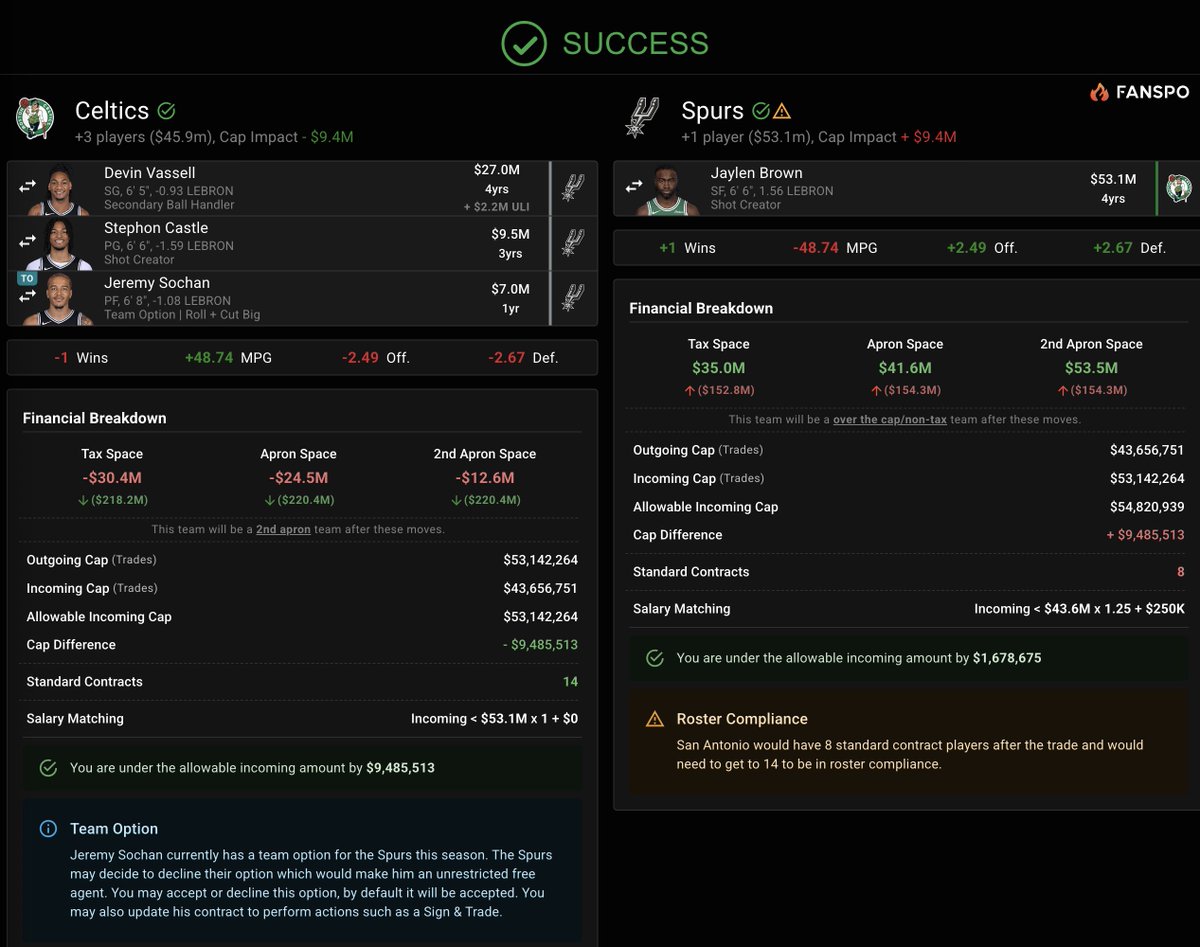Click Celtics Tax Space value -$30.4M
Screen dimensions: 1200x947
point(111,478)
